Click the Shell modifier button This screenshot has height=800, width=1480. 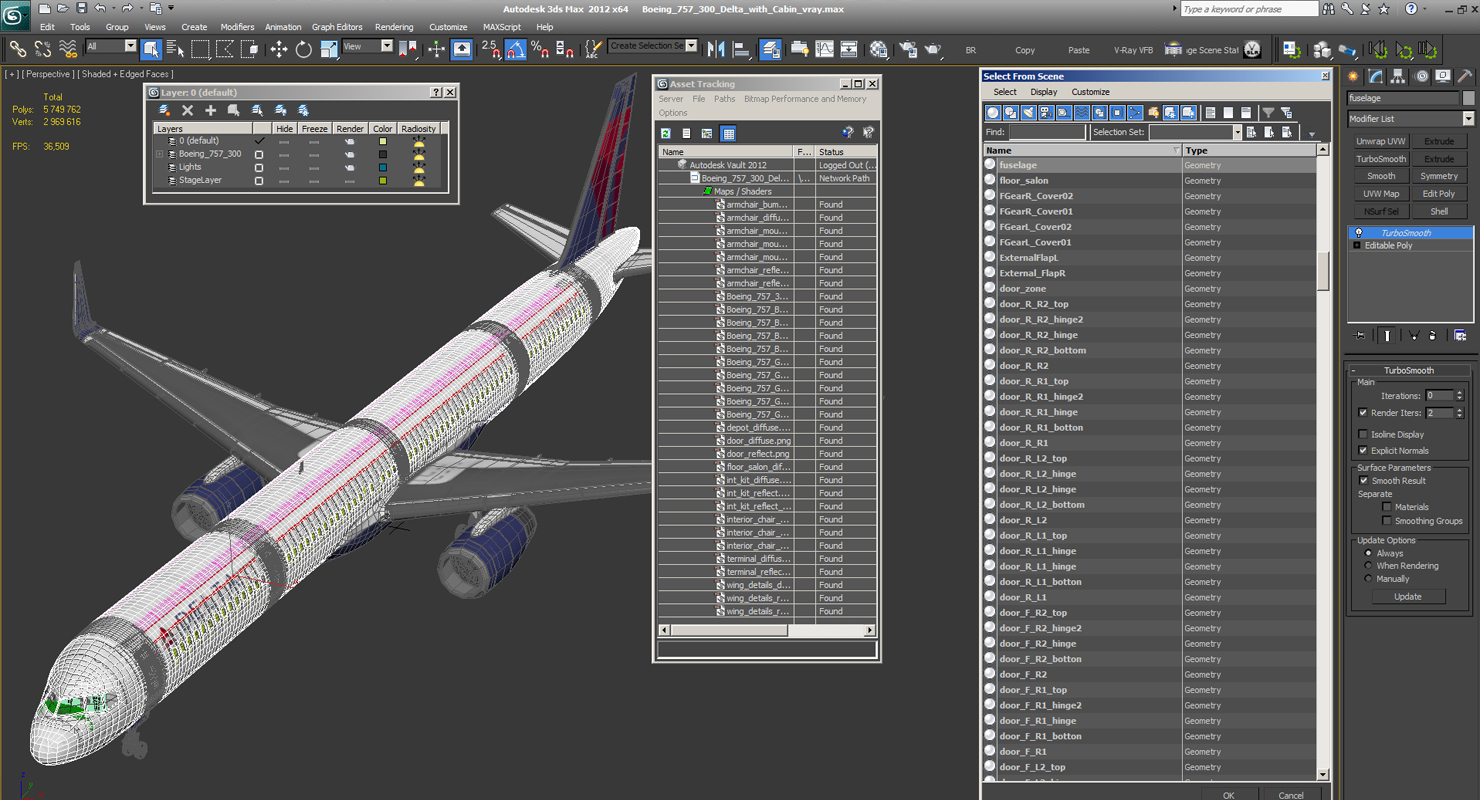[x=1439, y=211]
